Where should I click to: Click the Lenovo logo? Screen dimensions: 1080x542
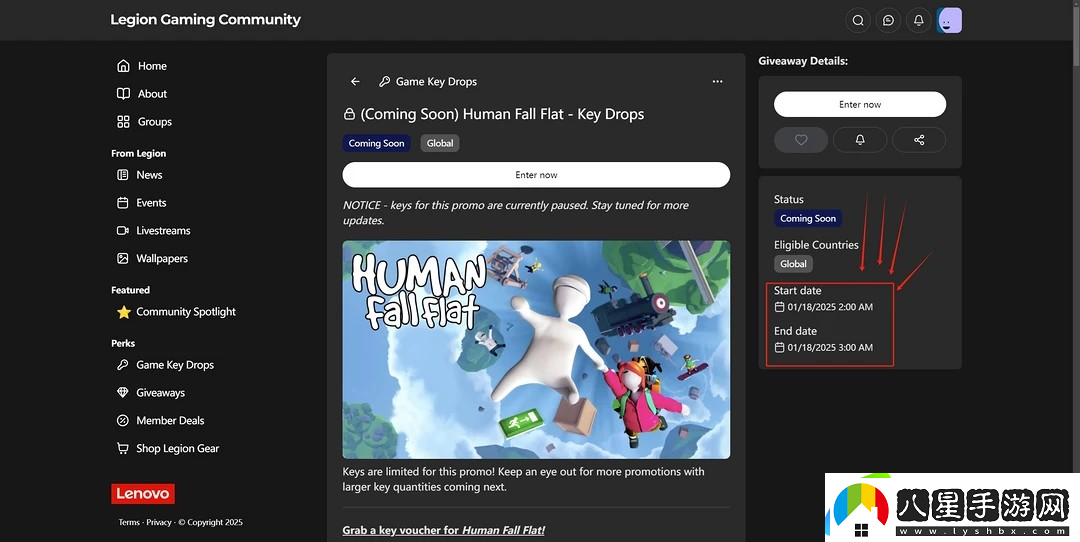click(x=143, y=494)
